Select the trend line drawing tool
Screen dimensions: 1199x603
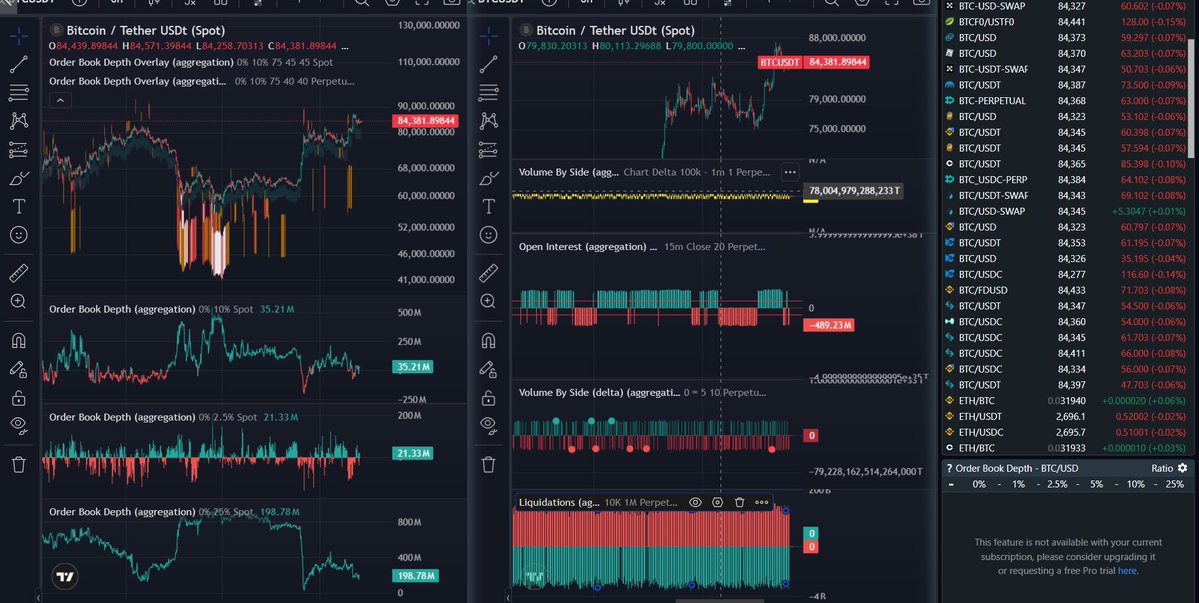19,64
